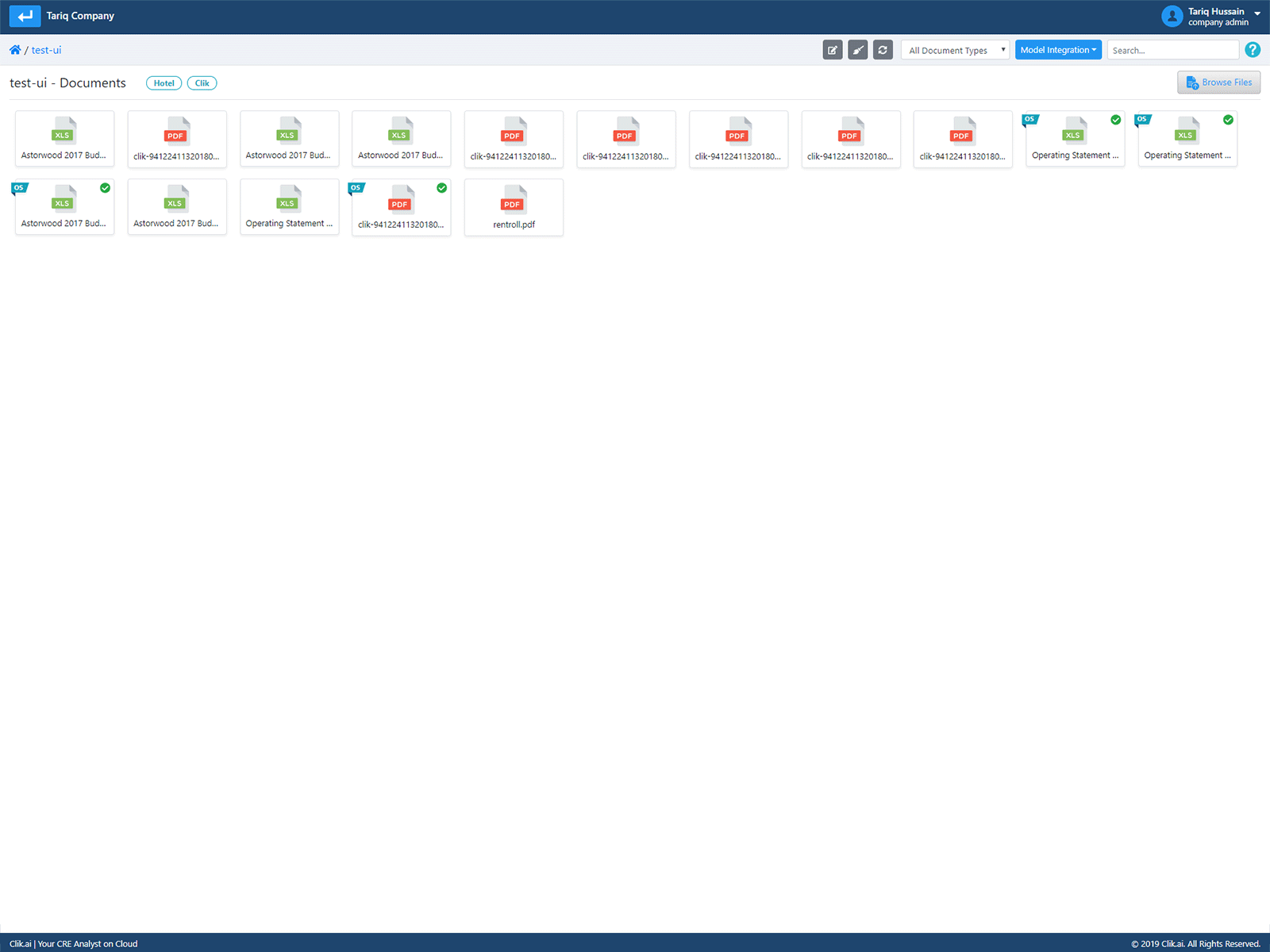This screenshot has height=952, width=1270.
Task: Click the green checkmark on Astorwood 2017 Budget
Action: click(x=104, y=188)
